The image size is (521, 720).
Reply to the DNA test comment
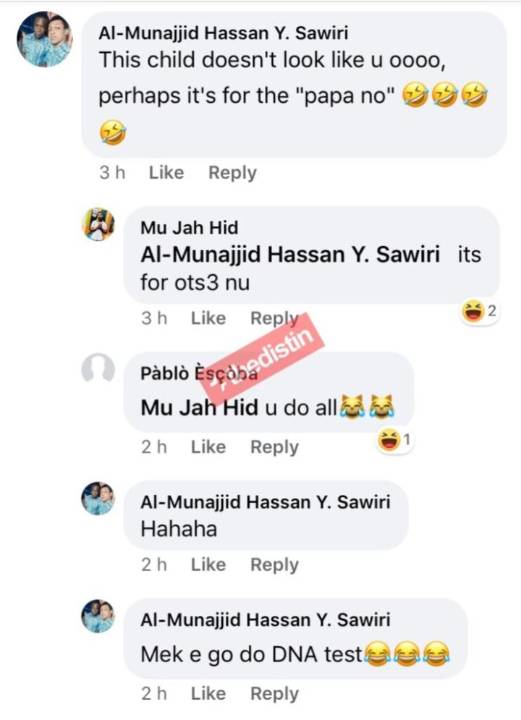(x=275, y=694)
